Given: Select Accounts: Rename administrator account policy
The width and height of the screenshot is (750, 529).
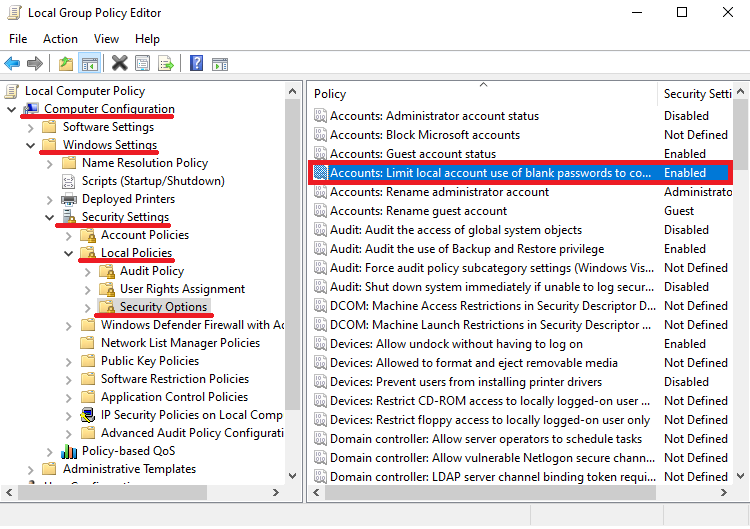Looking at the screenshot, I should coord(439,192).
